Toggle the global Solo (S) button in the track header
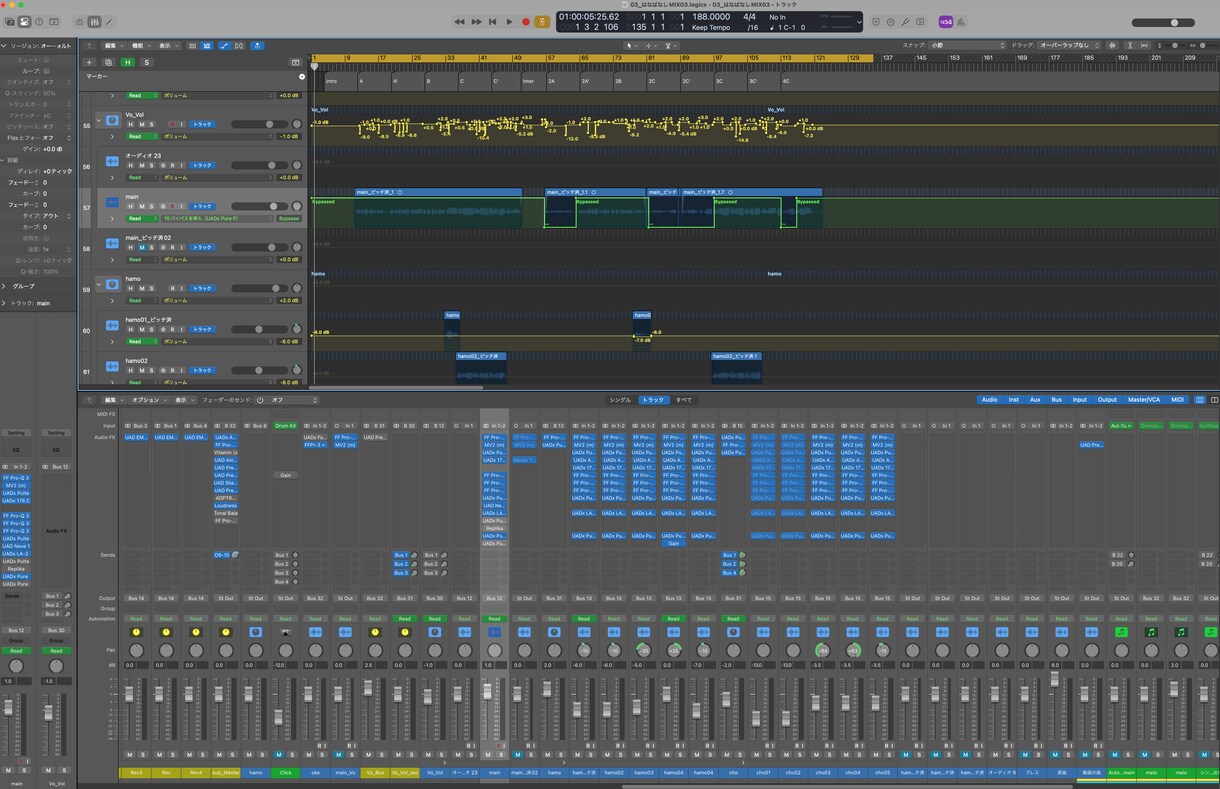Viewport: 1220px width, 789px height. 147,62
